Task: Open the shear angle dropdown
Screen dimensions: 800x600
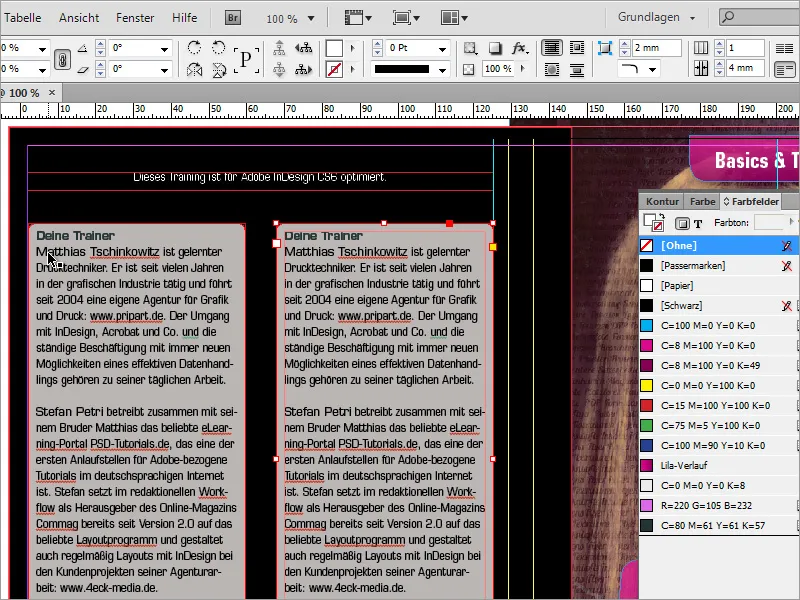Action: 164,70
